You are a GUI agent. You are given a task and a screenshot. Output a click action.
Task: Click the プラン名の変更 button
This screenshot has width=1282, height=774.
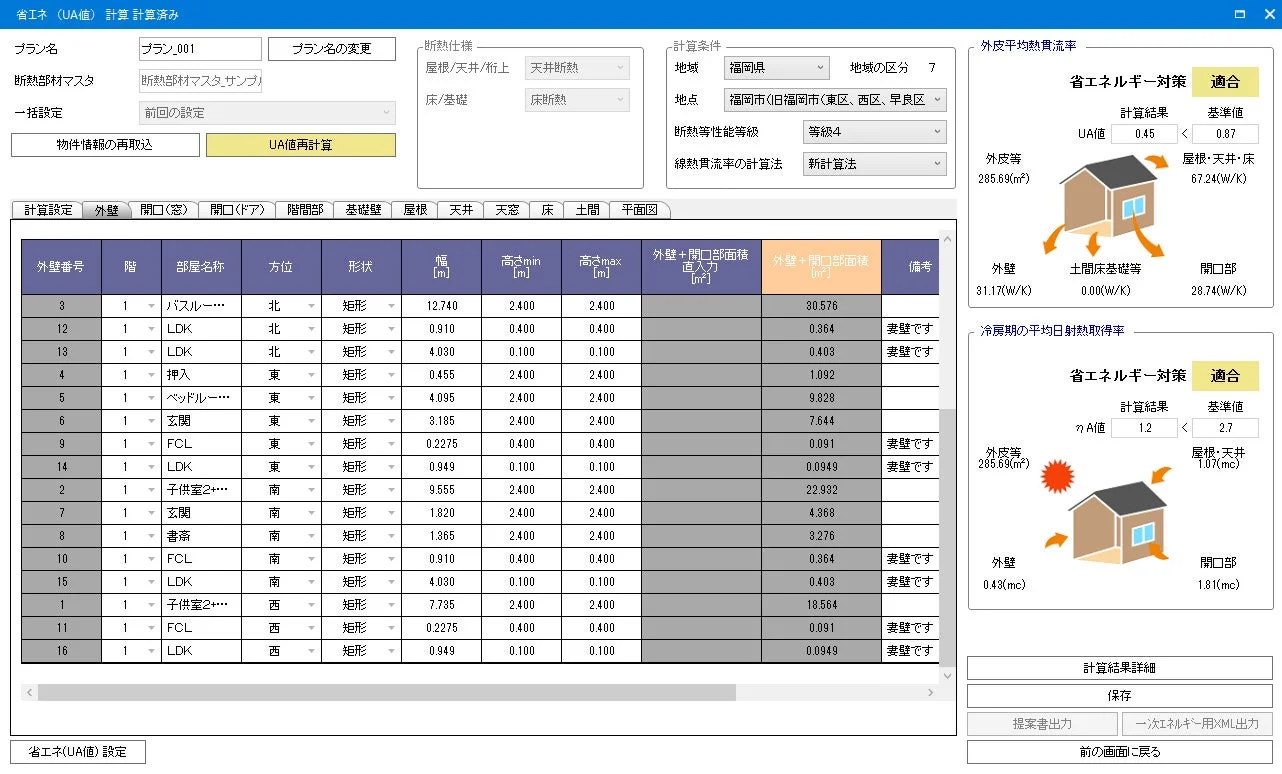331,48
